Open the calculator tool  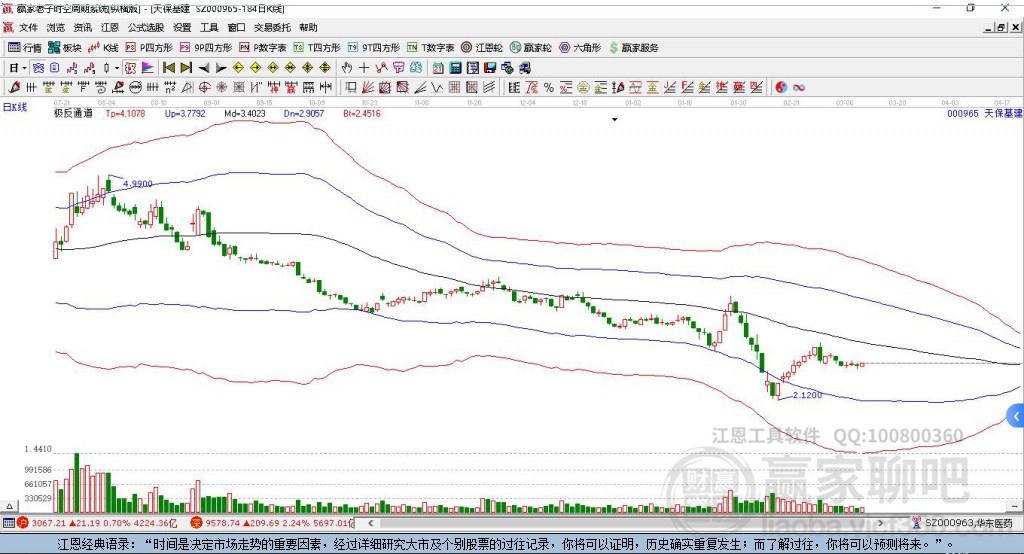(455, 68)
